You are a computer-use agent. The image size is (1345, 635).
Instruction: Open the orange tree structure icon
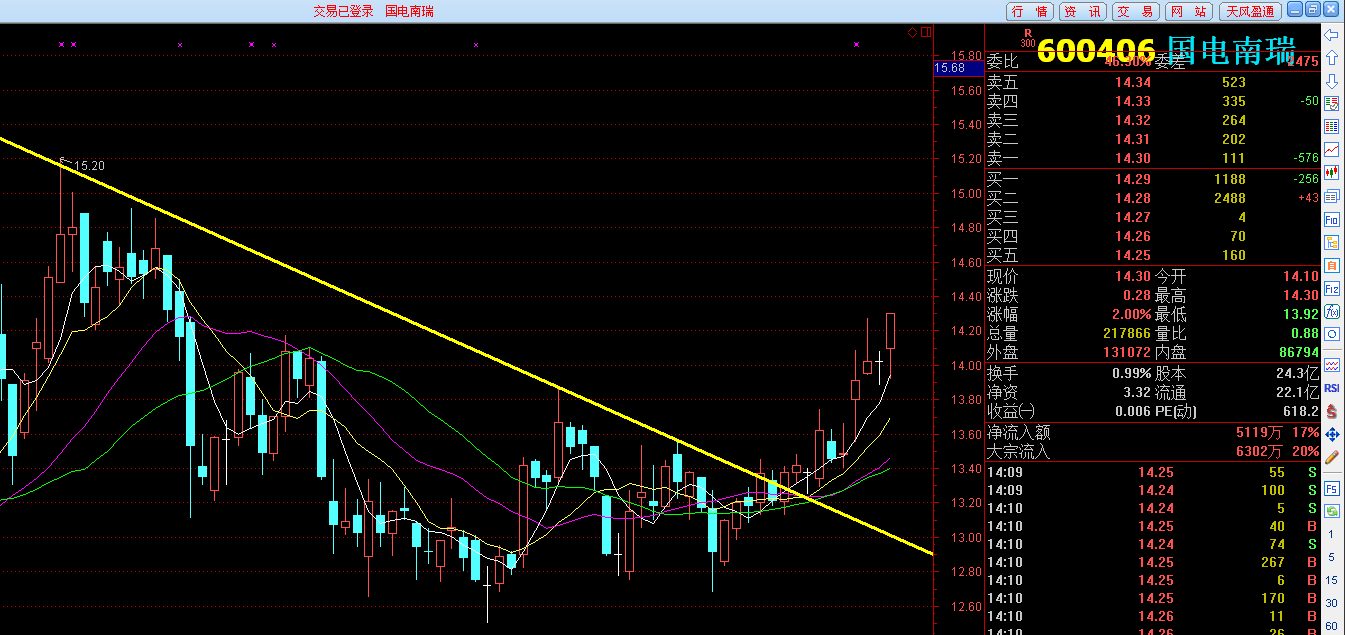tap(1331, 243)
